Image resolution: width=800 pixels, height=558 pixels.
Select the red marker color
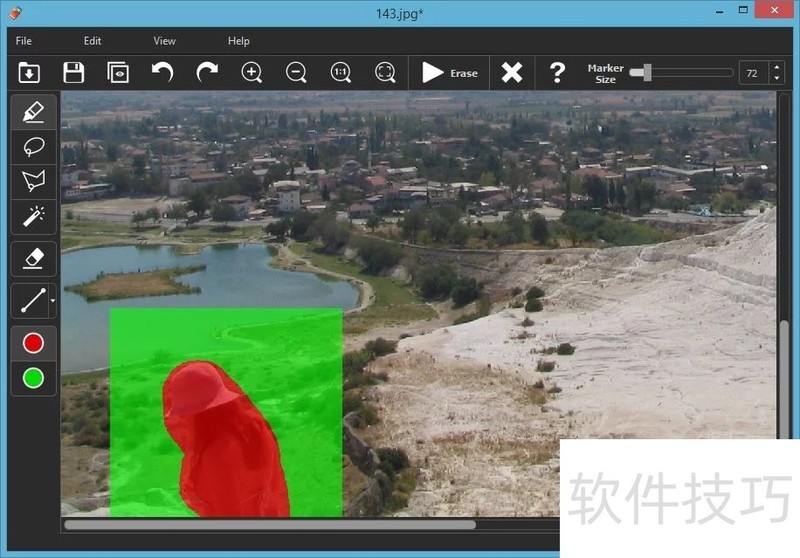point(33,343)
